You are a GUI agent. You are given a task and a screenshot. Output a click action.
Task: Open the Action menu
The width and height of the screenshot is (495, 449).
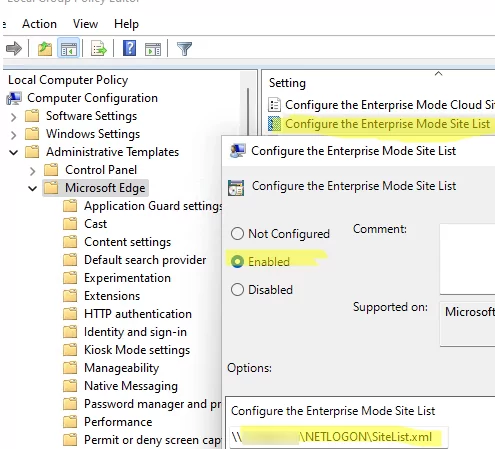[x=39, y=24]
